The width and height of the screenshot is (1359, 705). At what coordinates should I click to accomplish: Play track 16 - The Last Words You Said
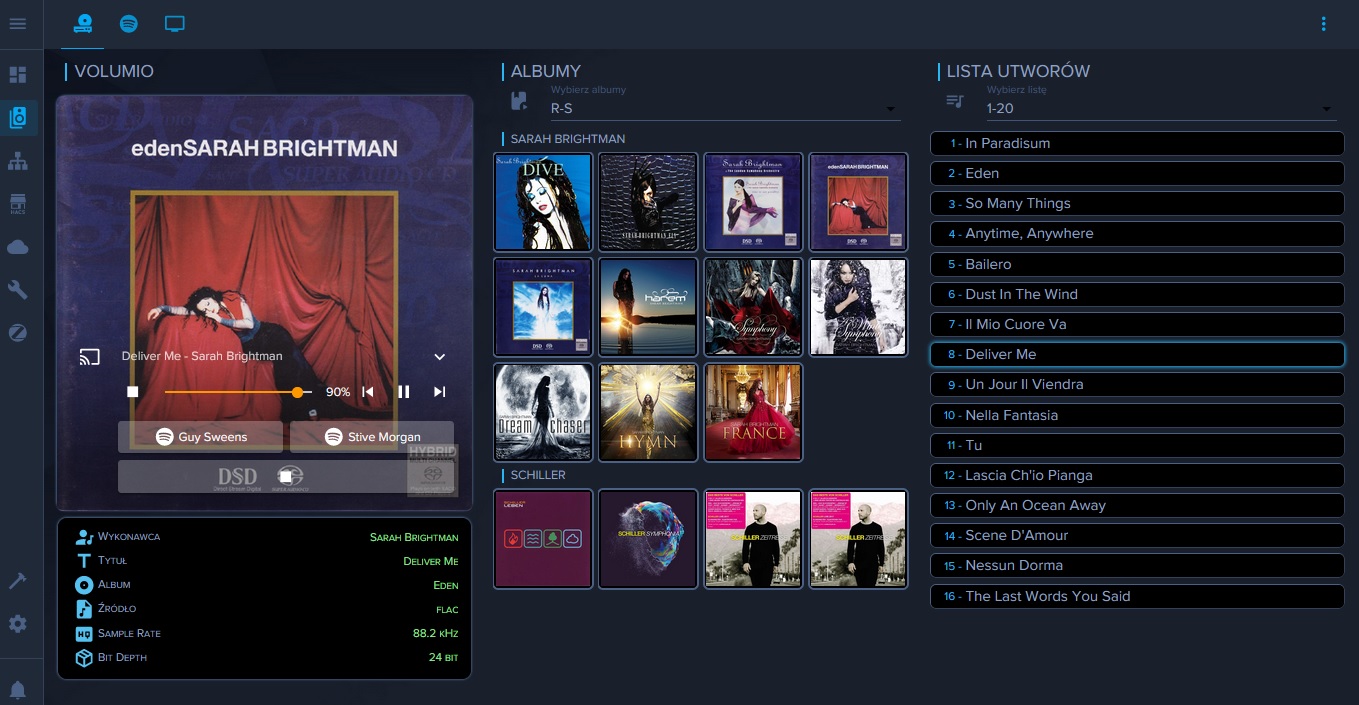point(1137,596)
